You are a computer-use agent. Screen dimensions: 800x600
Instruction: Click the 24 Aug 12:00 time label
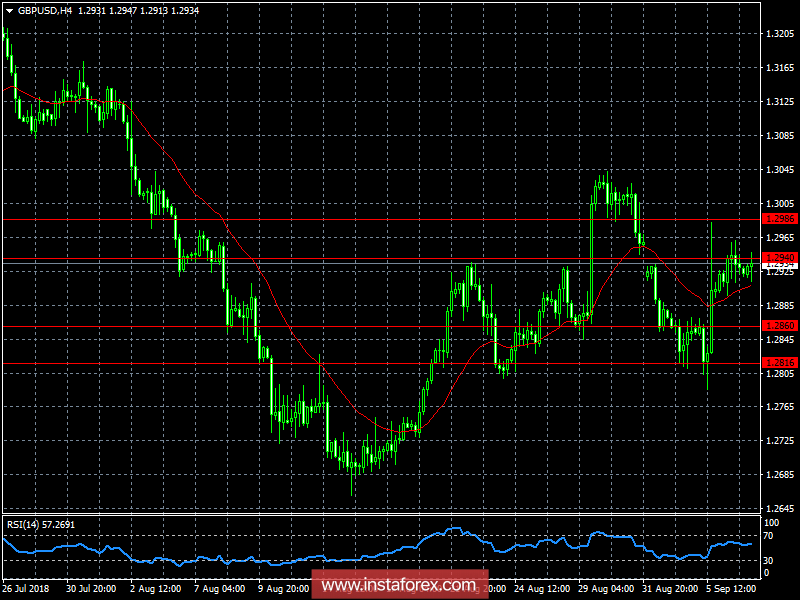[542, 588]
